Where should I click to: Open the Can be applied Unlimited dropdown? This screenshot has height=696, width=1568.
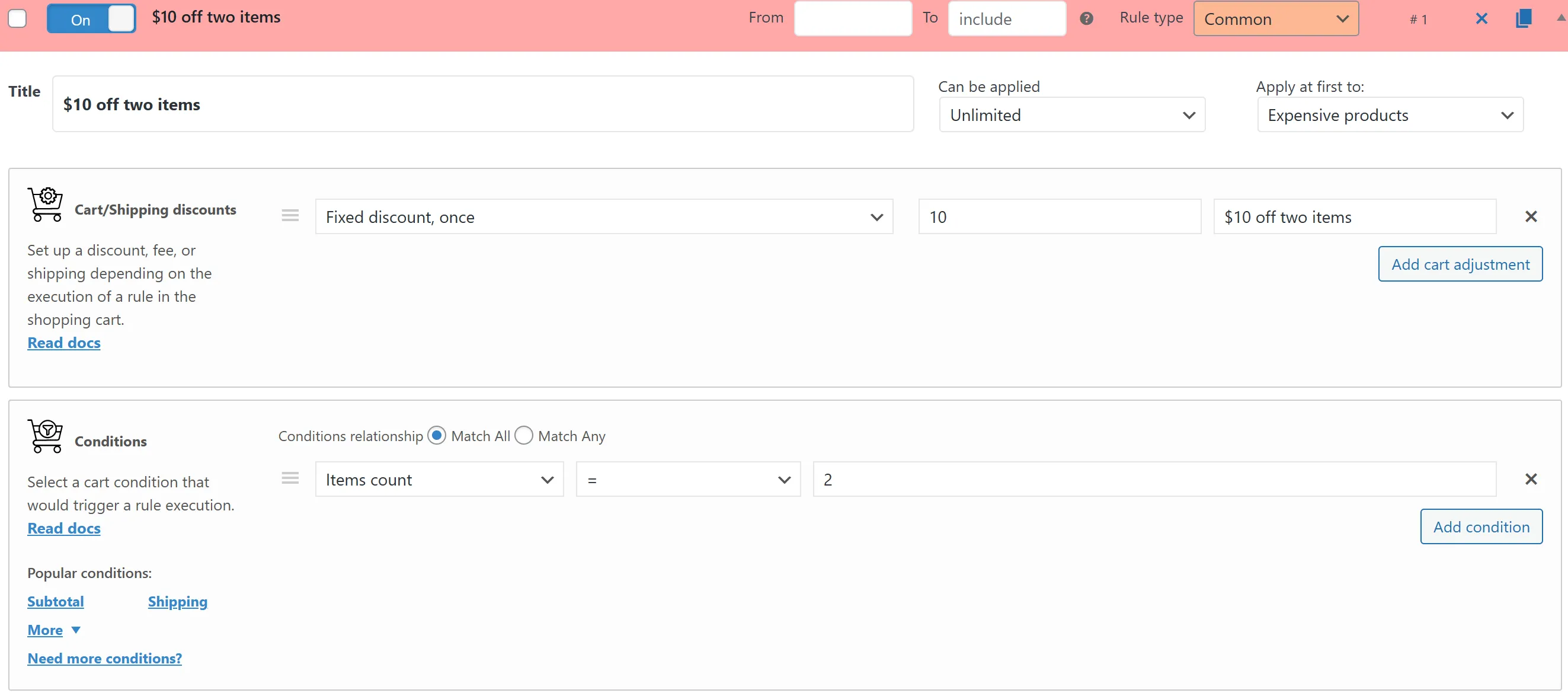1072,115
